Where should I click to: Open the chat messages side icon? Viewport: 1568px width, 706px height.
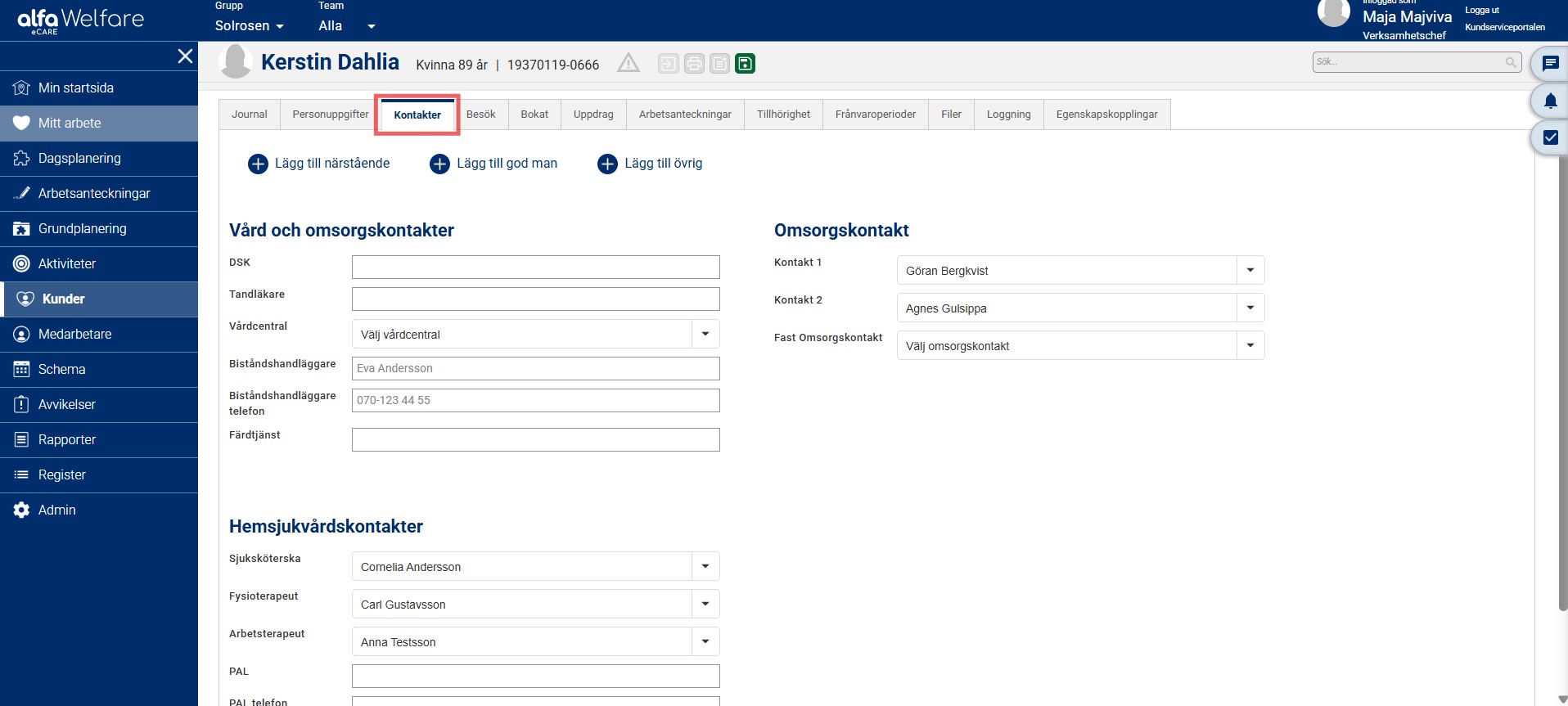point(1550,63)
